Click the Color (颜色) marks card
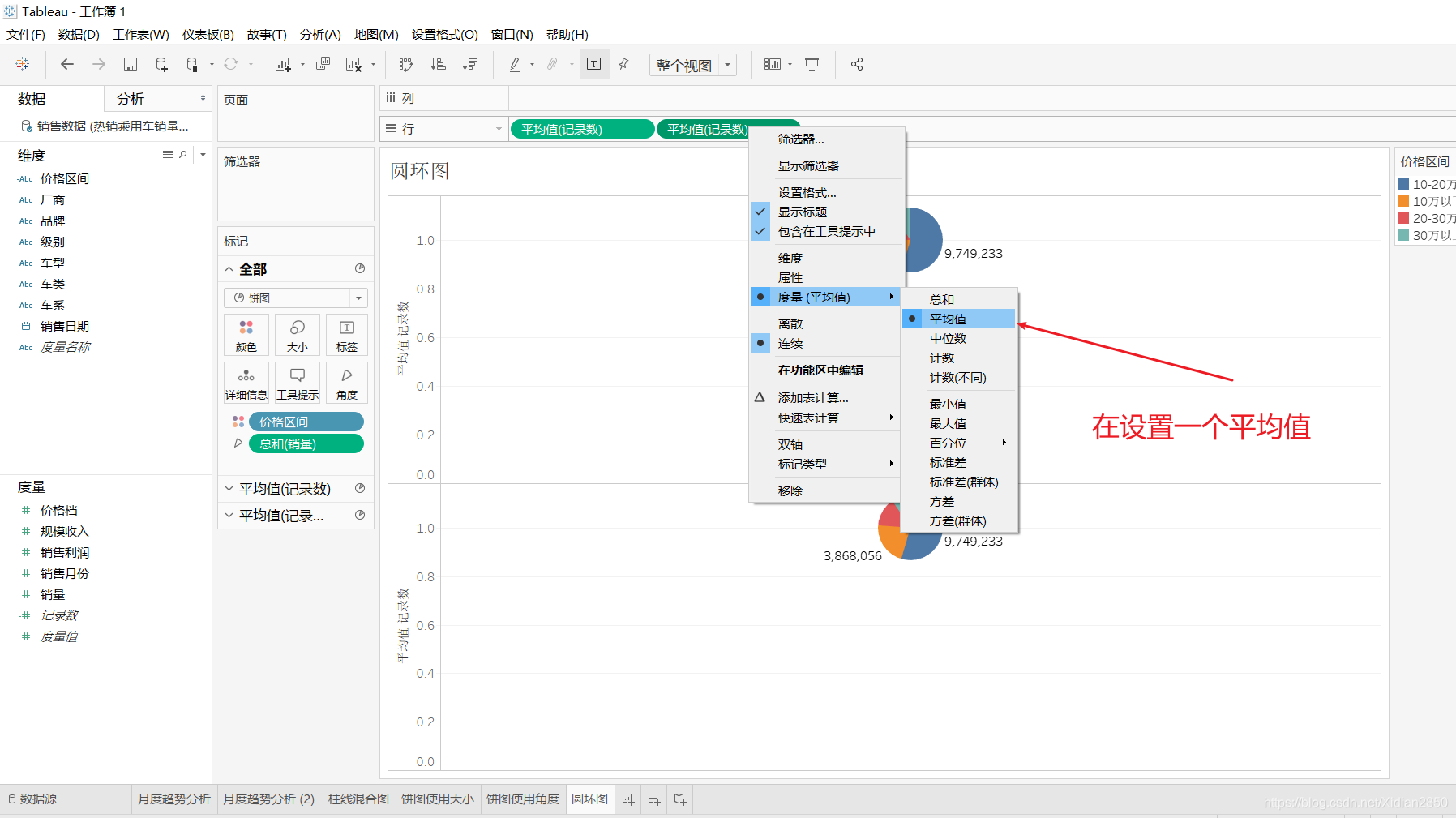The width and height of the screenshot is (1456, 818). click(246, 335)
